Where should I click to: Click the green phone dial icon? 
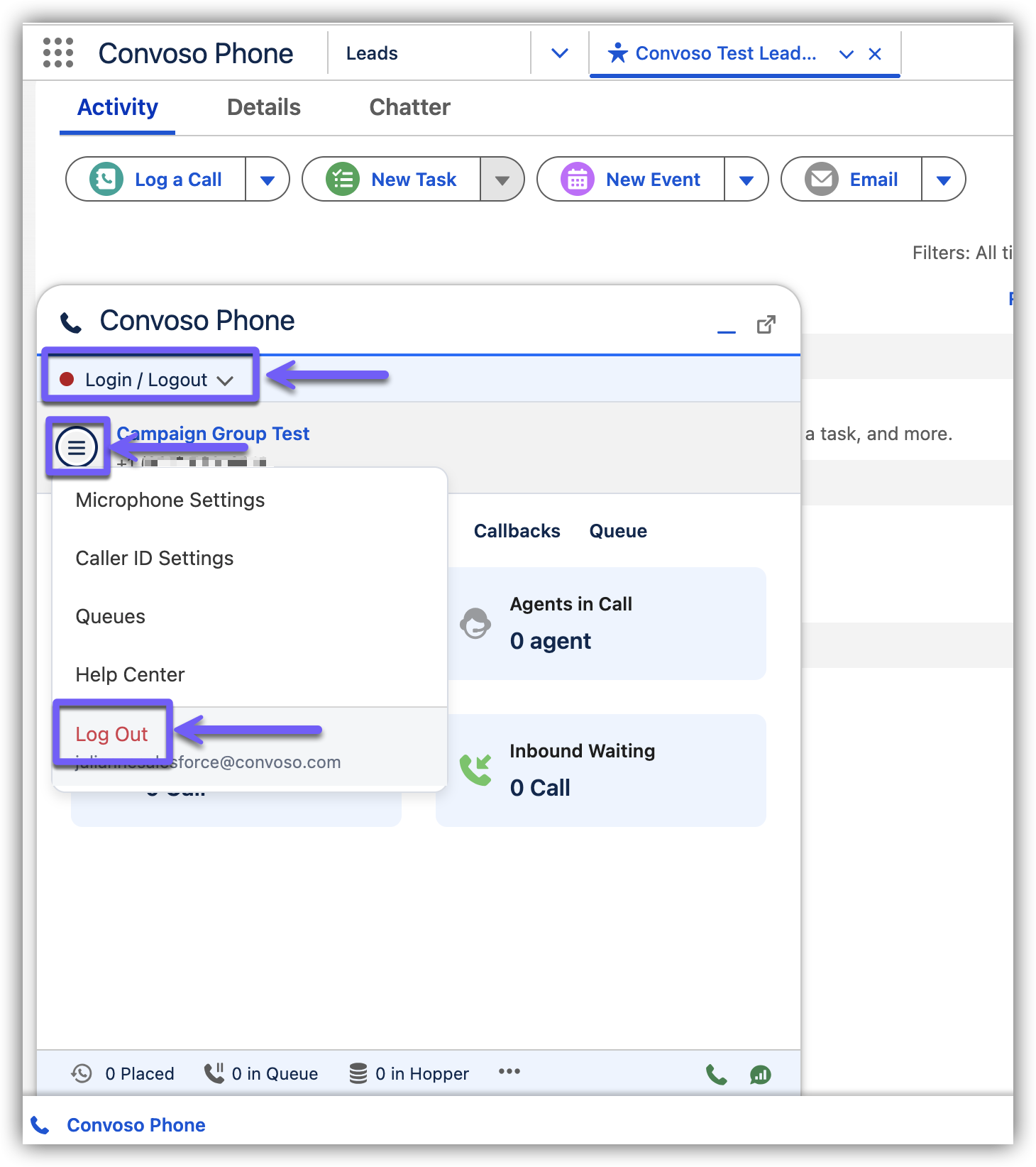[x=716, y=1075]
